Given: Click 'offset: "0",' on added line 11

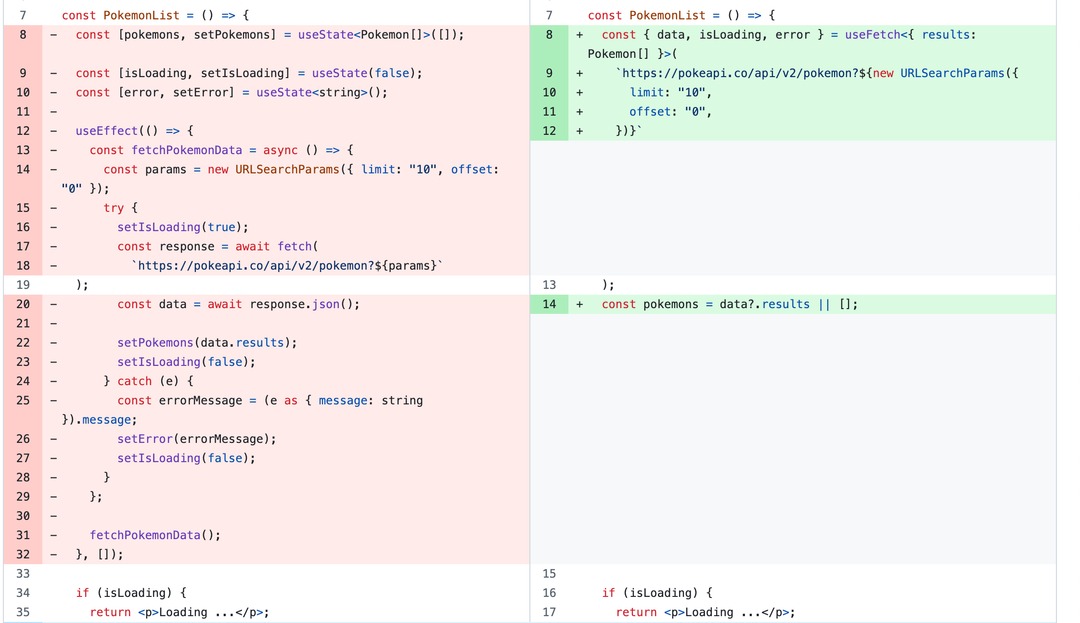Looking at the screenshot, I should 670,112.
